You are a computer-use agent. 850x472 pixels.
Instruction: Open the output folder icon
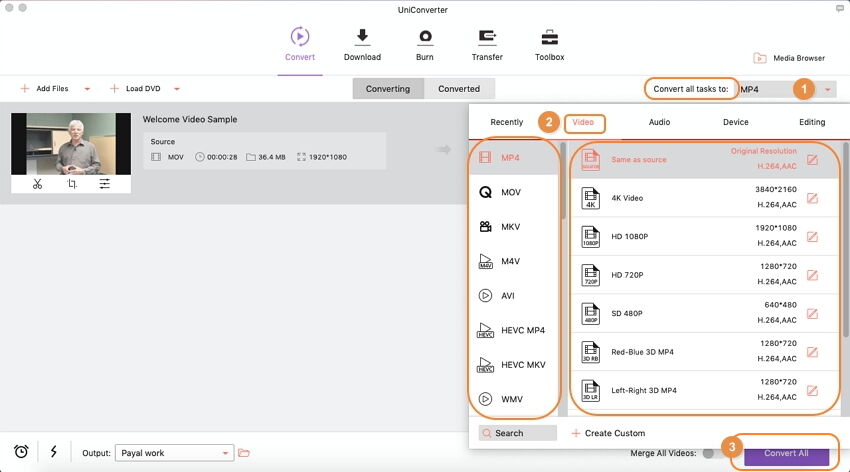coord(244,453)
